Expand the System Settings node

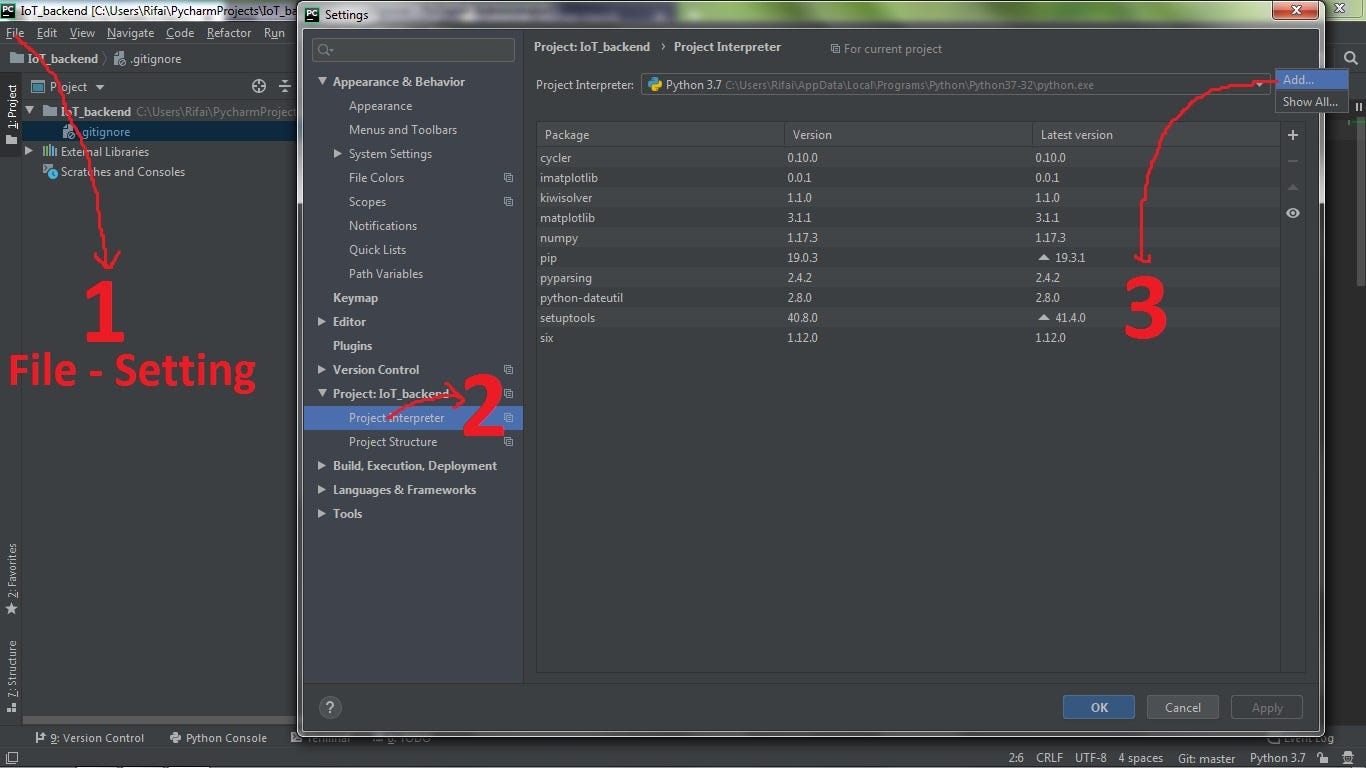pos(338,154)
